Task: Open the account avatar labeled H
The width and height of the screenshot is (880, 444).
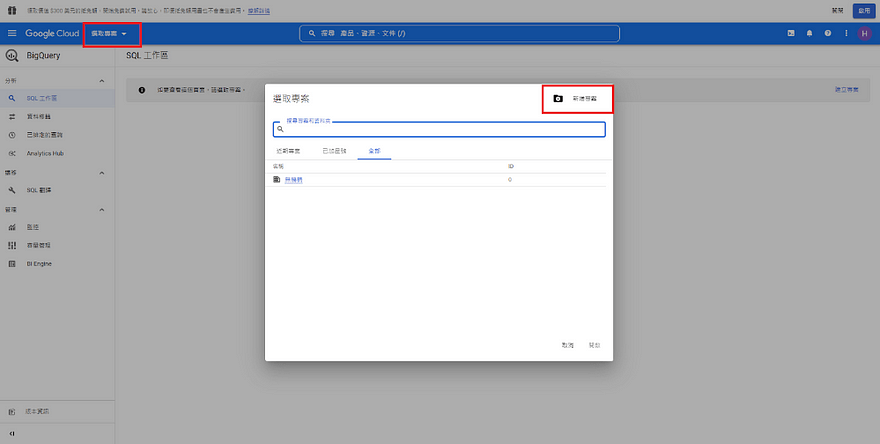Action: coord(864,34)
